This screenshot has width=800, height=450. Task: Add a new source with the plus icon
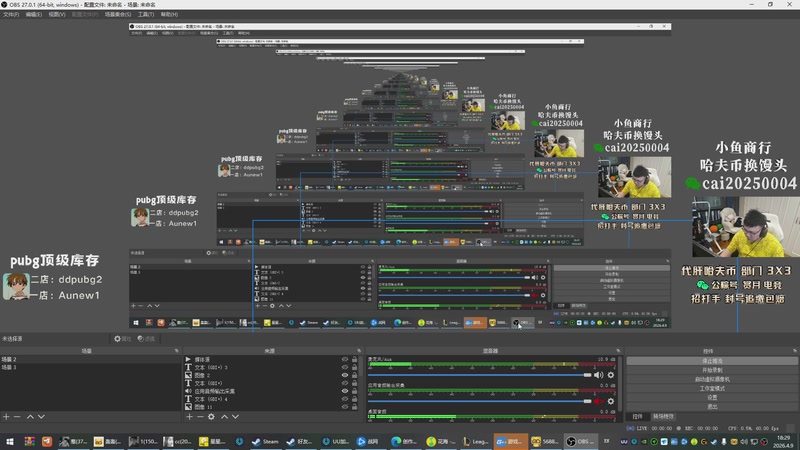tap(189, 417)
